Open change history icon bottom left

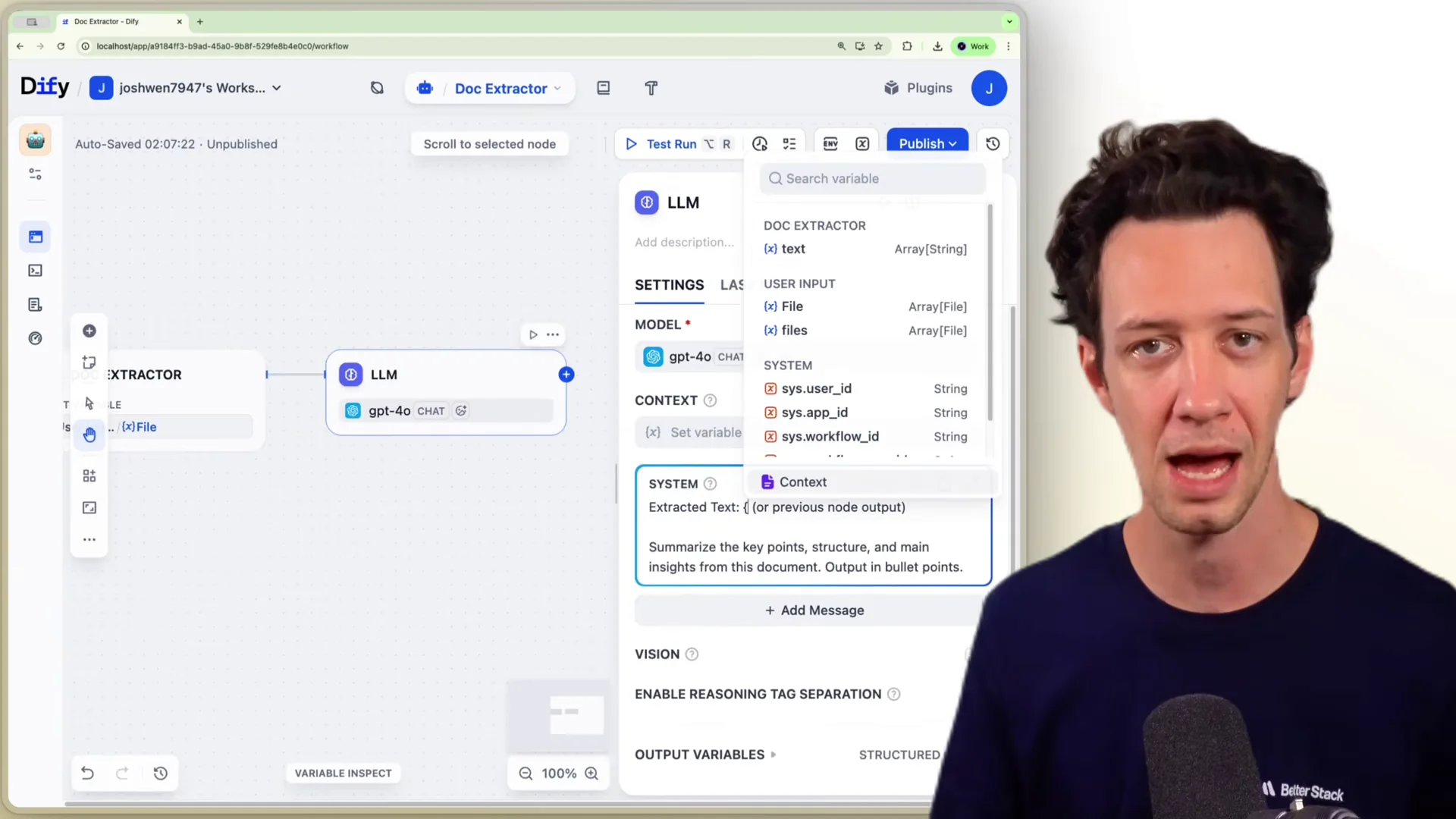click(160, 773)
